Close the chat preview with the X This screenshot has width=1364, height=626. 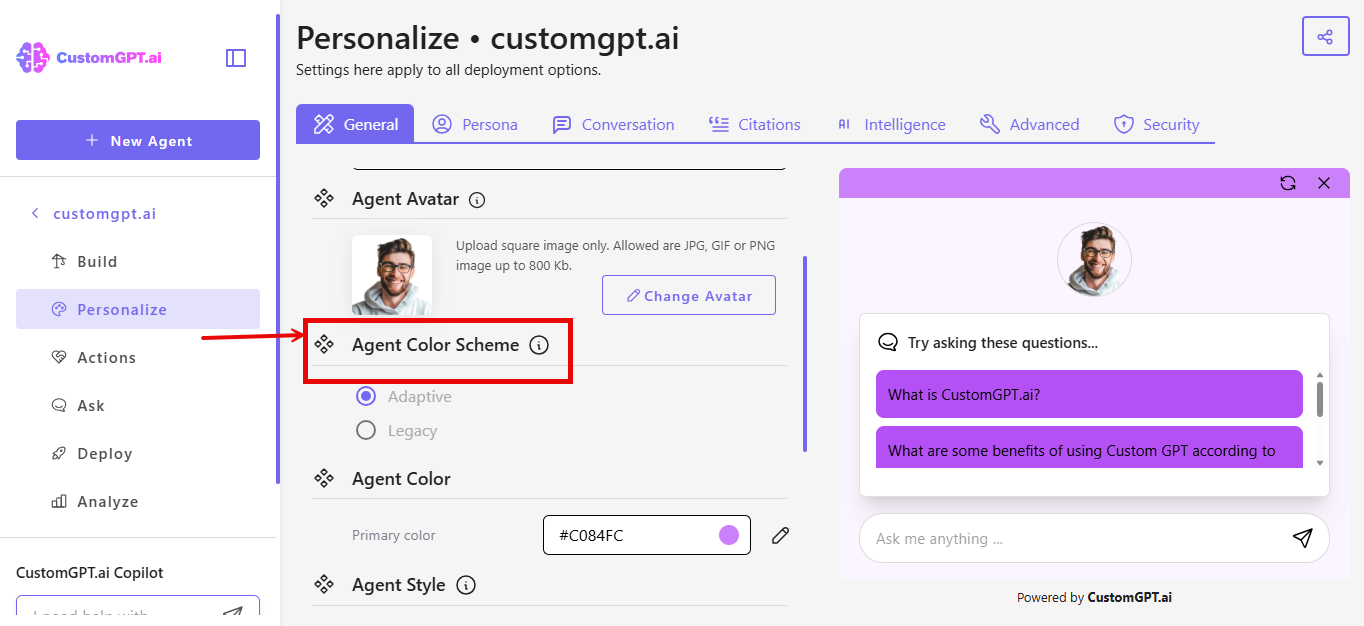(1324, 183)
